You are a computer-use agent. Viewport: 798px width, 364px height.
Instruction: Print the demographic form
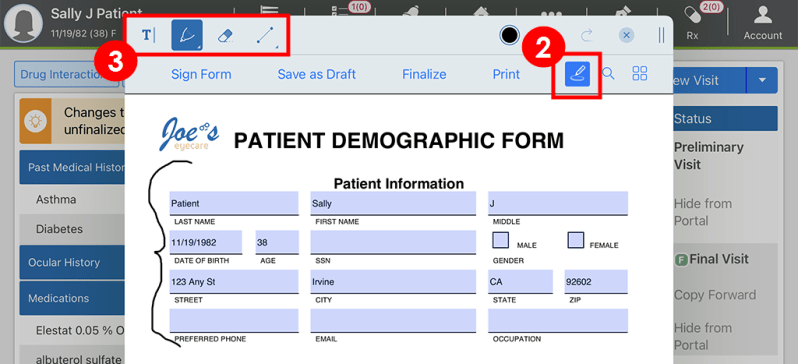click(506, 74)
